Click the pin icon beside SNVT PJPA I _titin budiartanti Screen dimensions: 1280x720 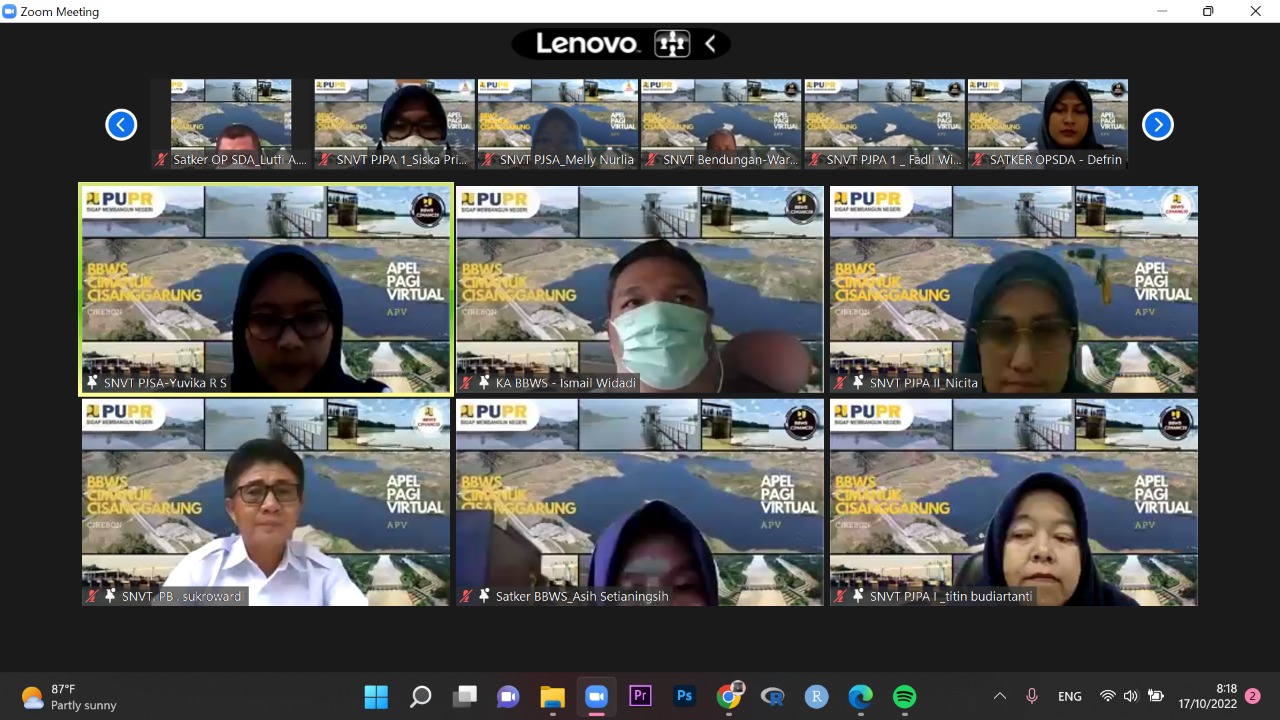(x=858, y=596)
